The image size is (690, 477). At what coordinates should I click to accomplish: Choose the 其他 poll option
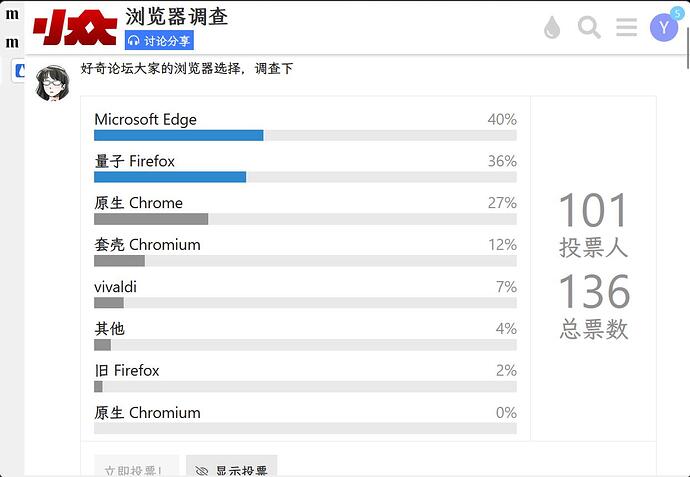point(110,330)
